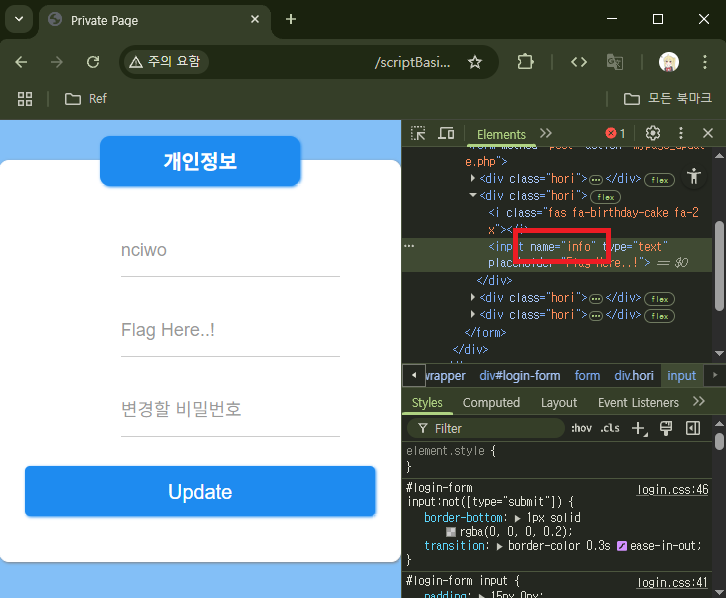This screenshot has width=726, height=598.
Task: Expand the first collapsed div class hori
Action: coord(472,178)
